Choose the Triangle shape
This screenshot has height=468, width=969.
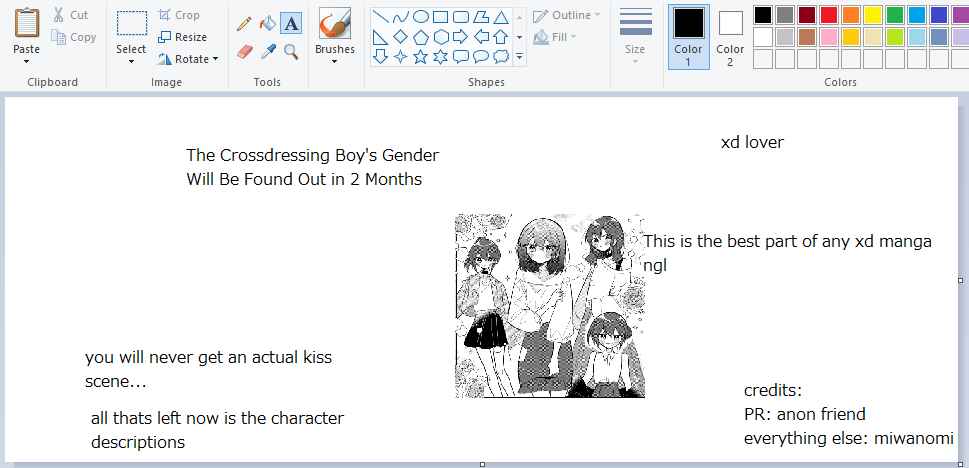pyautogui.click(x=501, y=17)
